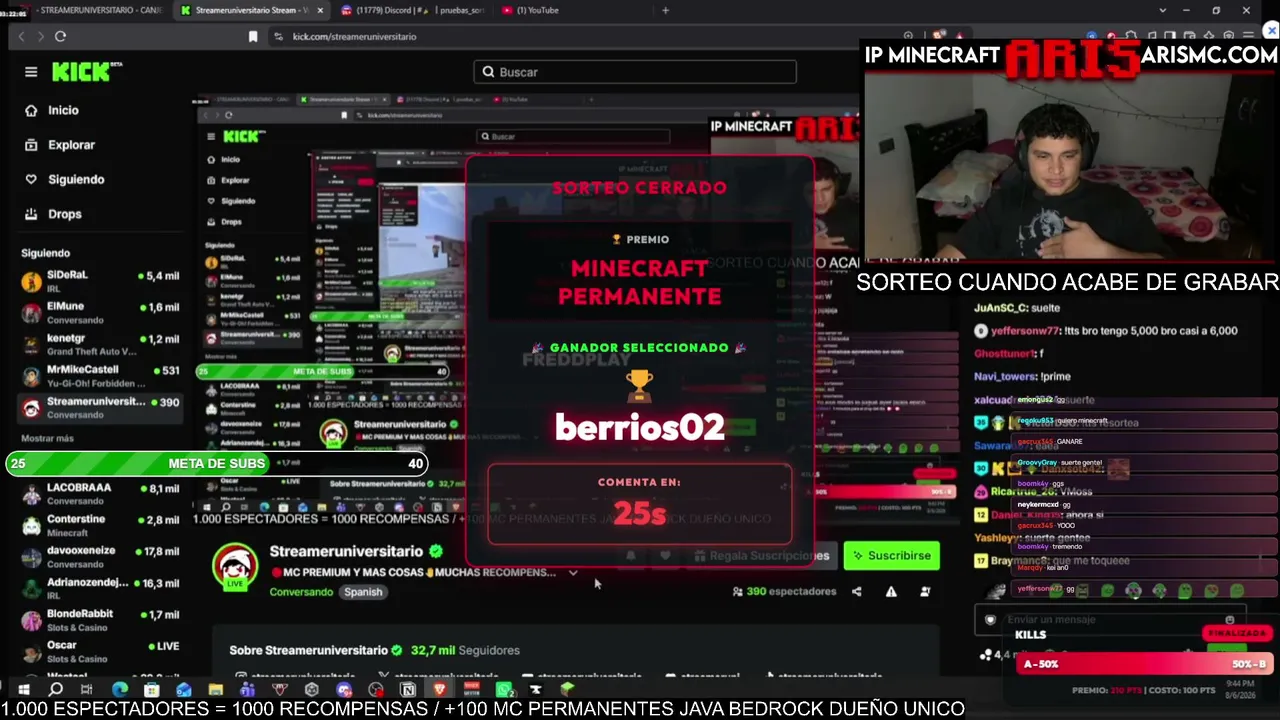Viewport: 1280px width, 720px height.
Task: Open the Kick sidebar hamburger menu
Action: point(31,72)
